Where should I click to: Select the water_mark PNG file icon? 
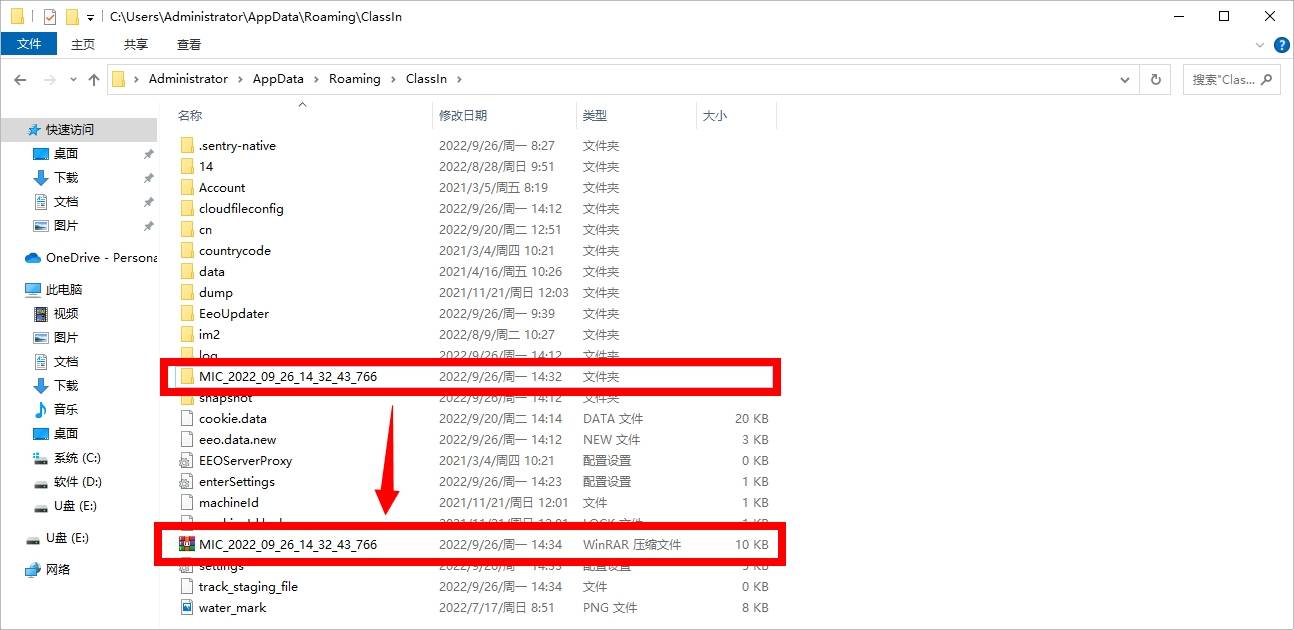coord(186,607)
